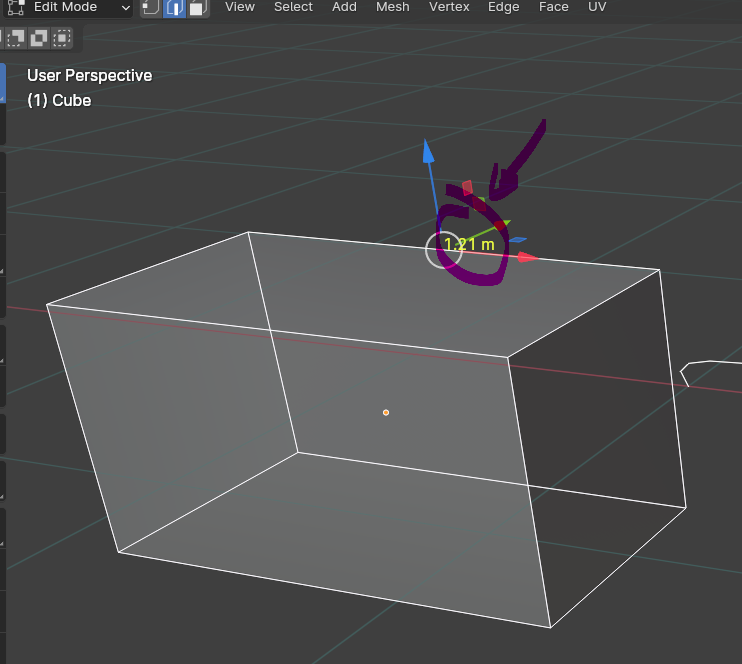742x664 pixels.
Task: Open the View menu
Action: (x=239, y=7)
